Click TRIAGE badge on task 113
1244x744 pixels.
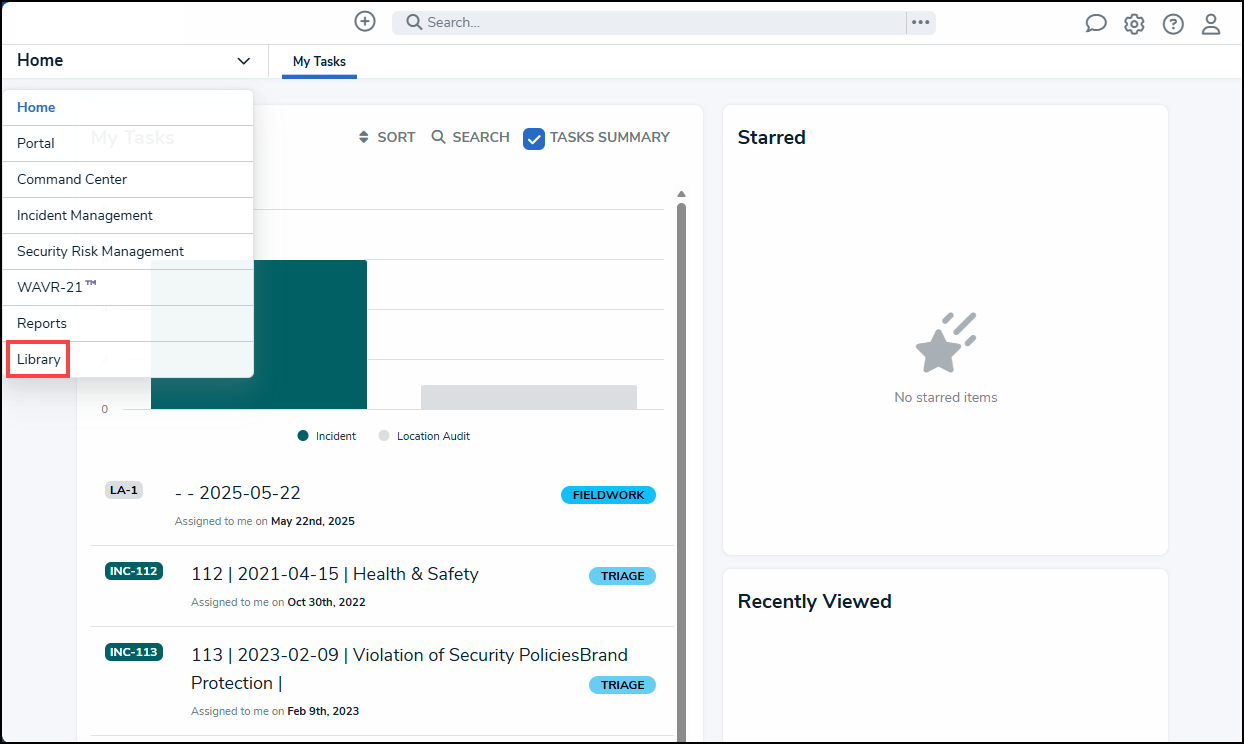pos(622,685)
